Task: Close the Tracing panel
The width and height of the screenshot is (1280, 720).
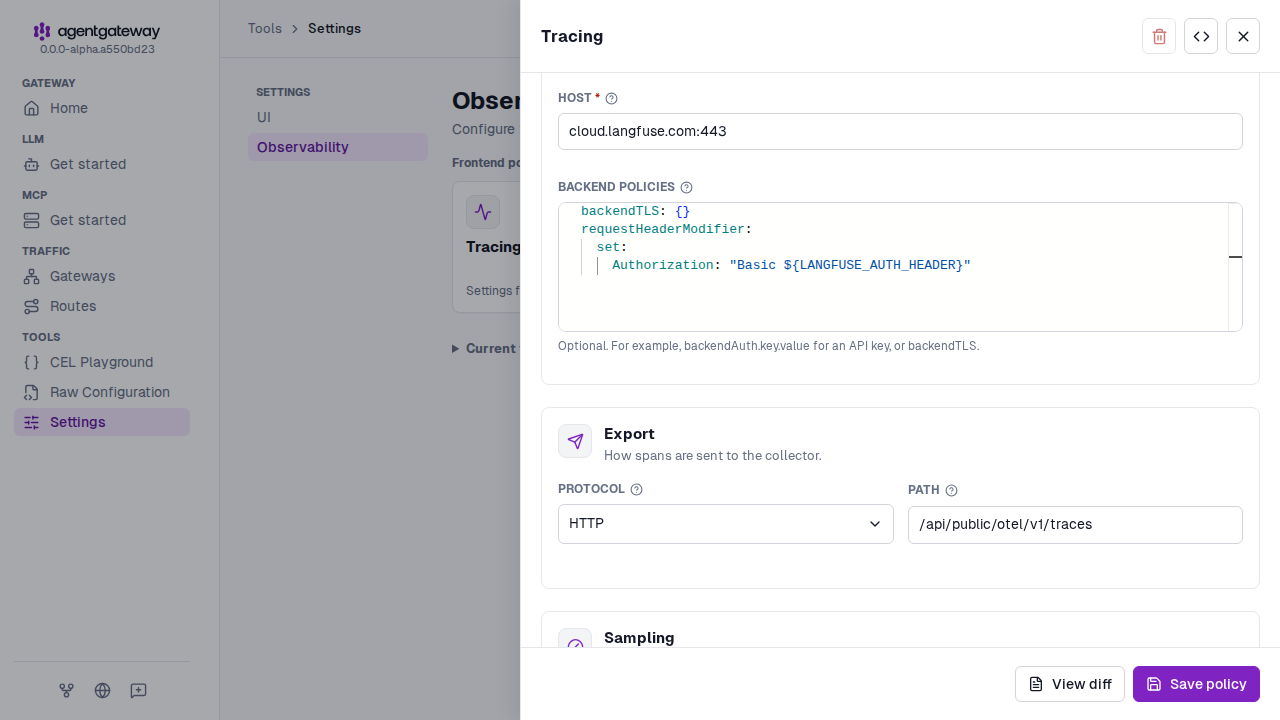Action: pyautogui.click(x=1243, y=36)
